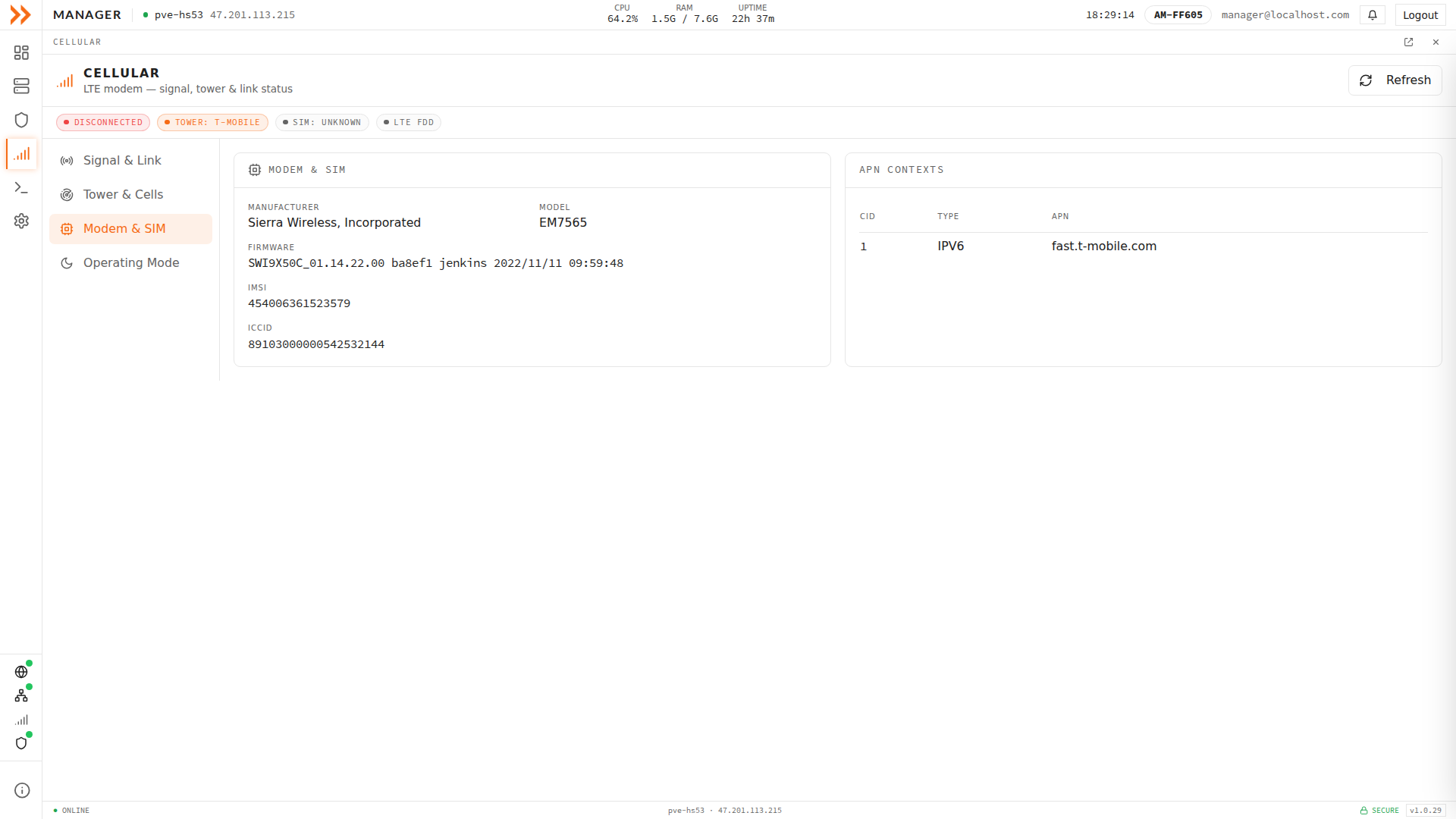
Task: Click IMSI value 454006361523579
Action: point(299,303)
